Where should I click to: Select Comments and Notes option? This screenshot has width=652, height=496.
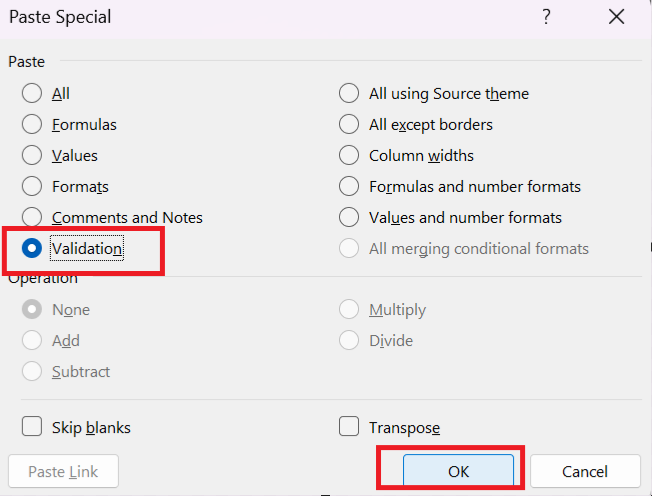click(x=32, y=218)
